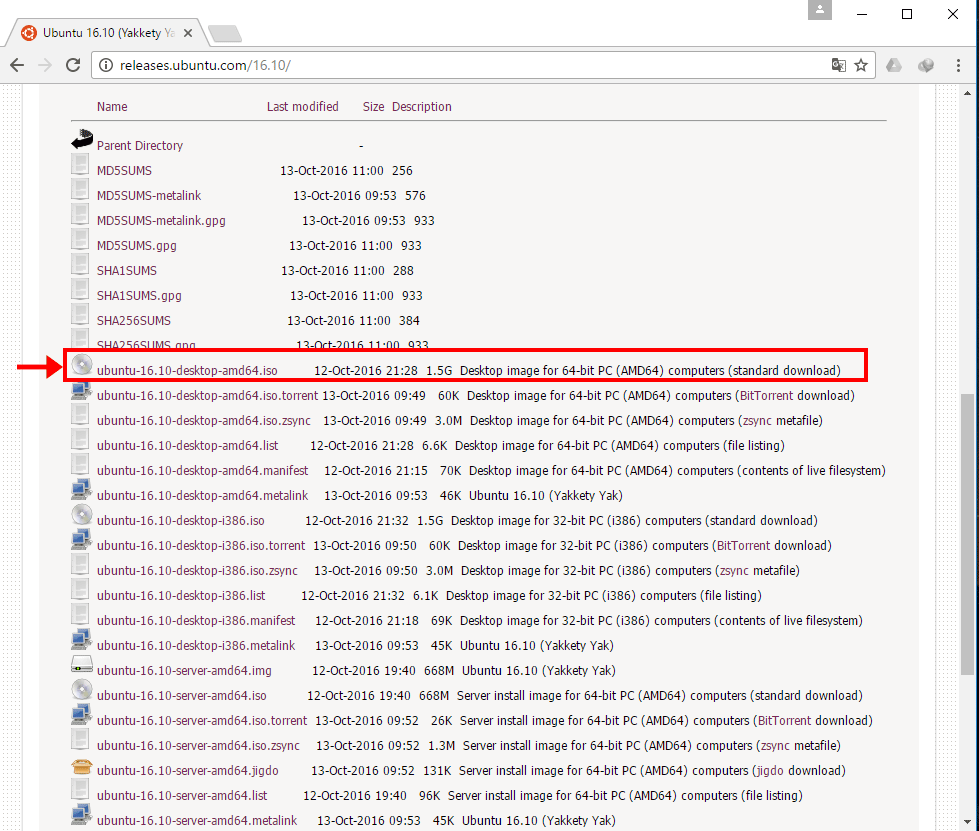Open the SHA1SUMS.gpg file link
This screenshot has height=831, width=979.
[x=139, y=295]
